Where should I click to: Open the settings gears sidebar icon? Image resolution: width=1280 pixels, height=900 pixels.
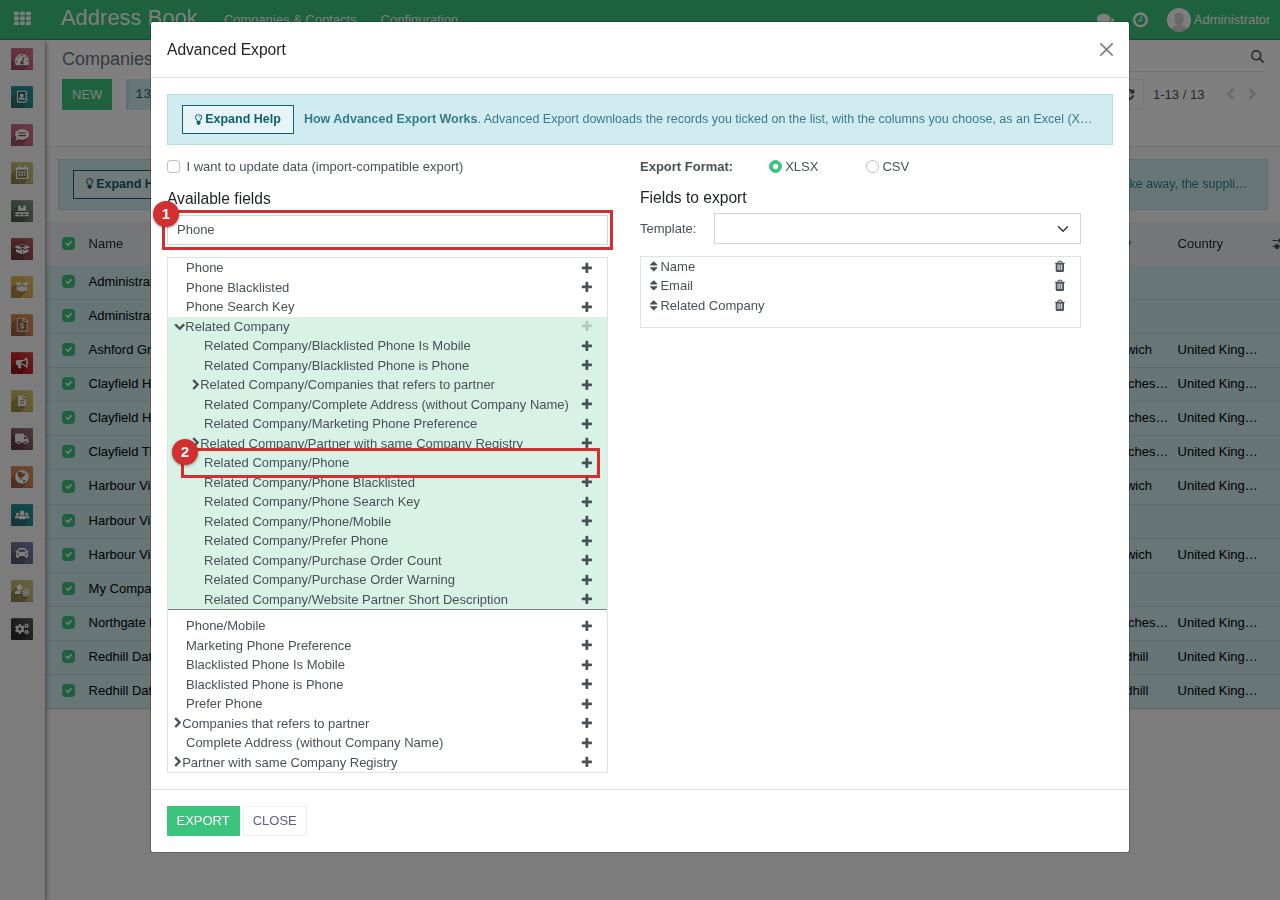pos(22,629)
